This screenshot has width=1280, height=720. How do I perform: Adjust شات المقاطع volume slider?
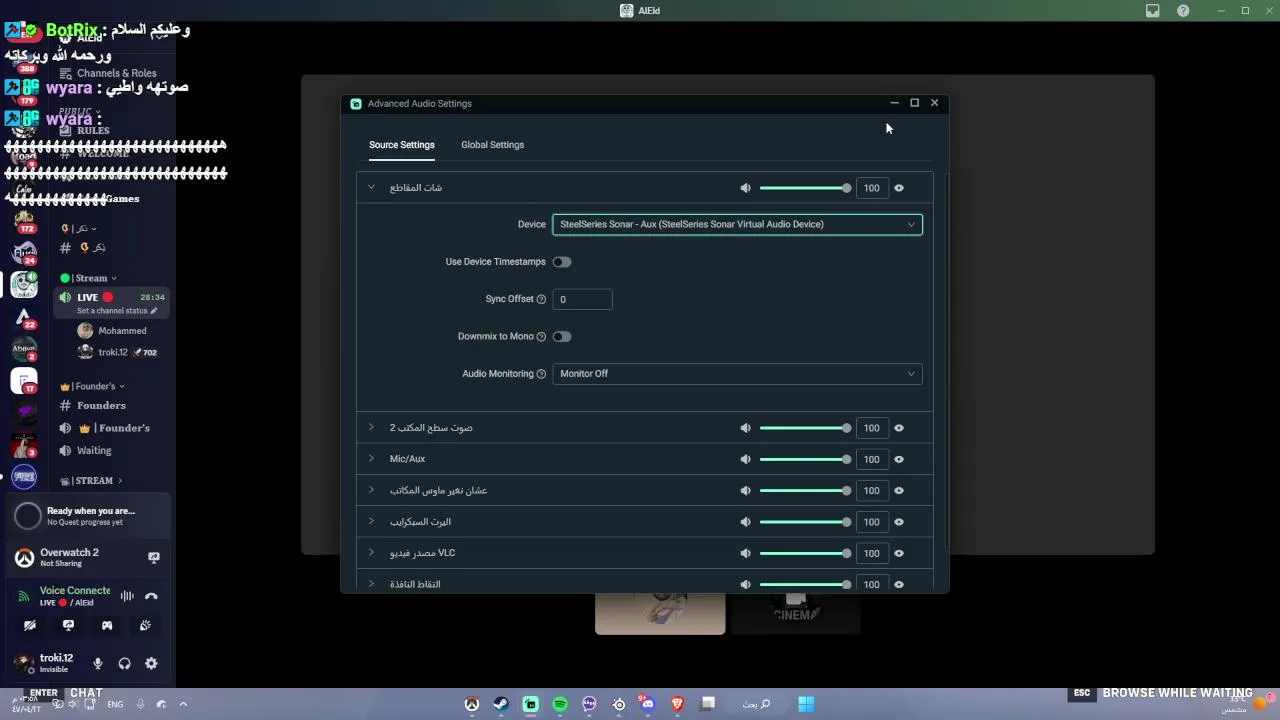coord(805,188)
